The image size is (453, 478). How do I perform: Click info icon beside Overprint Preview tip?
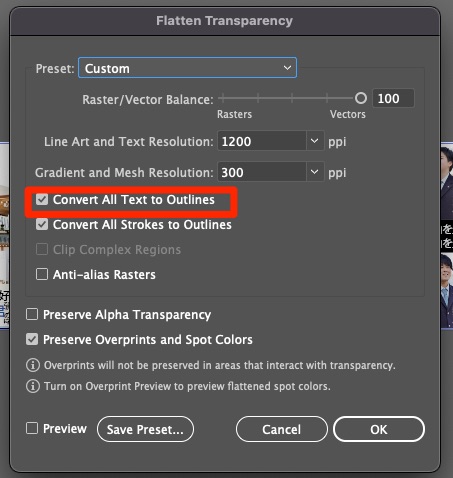tap(33, 386)
